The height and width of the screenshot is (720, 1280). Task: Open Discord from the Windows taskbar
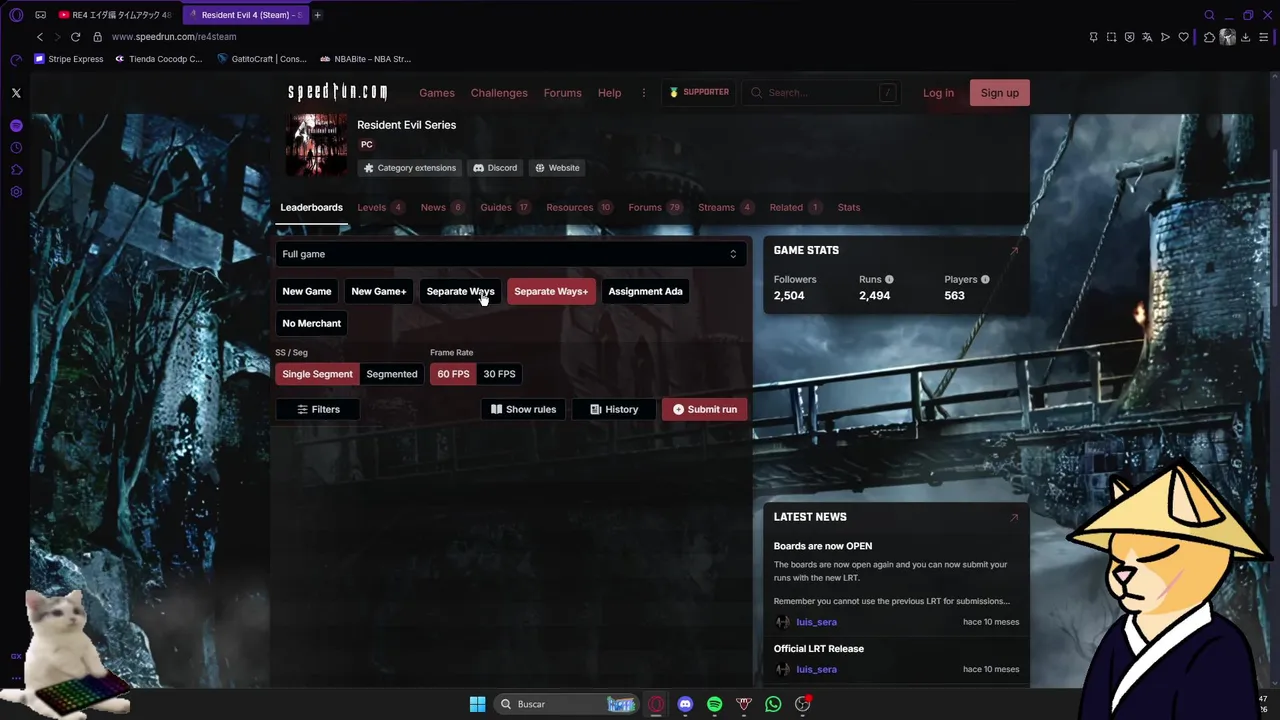(685, 704)
